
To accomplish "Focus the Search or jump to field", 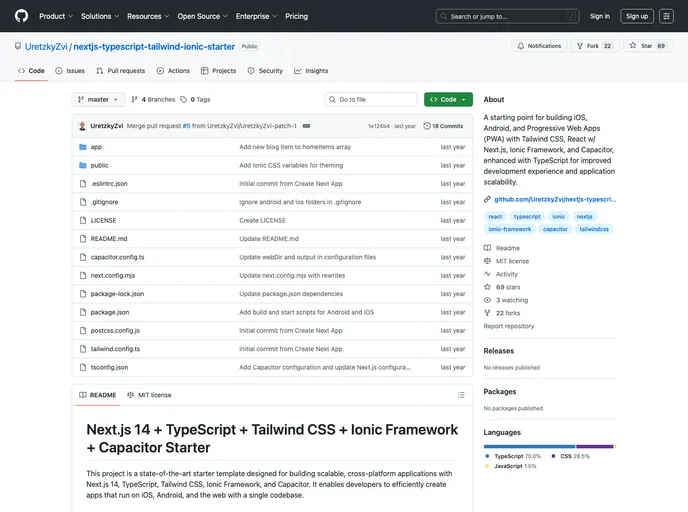I will [x=508, y=16].
